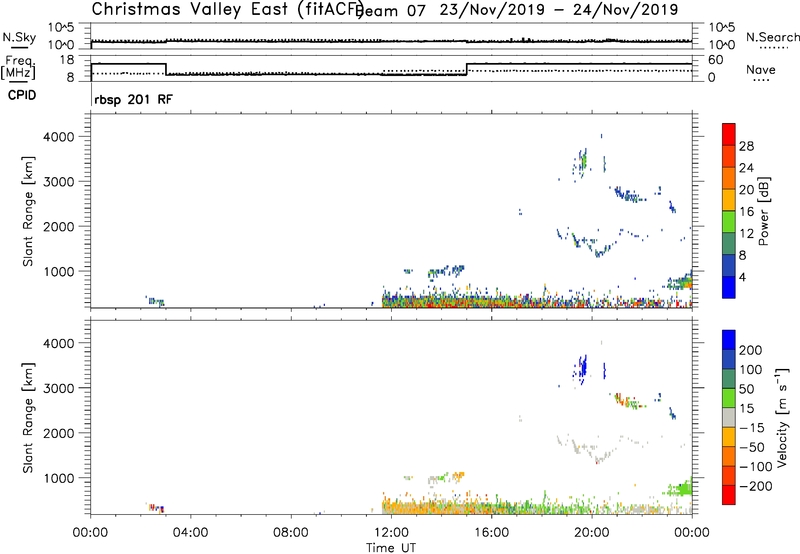
Task: Click the '1000' tick on the Velocity panel axis
Action: (x=59, y=478)
